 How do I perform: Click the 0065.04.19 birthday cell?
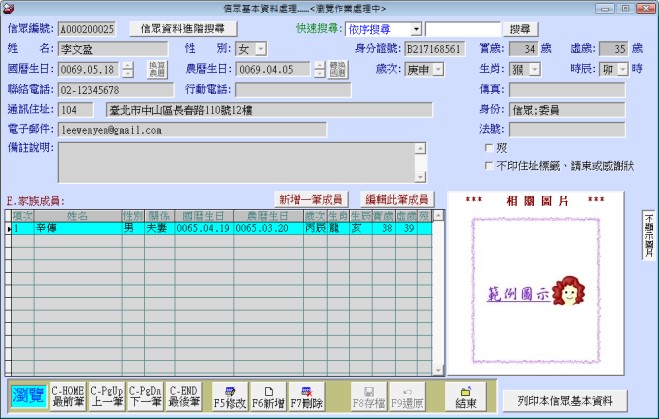pos(204,228)
